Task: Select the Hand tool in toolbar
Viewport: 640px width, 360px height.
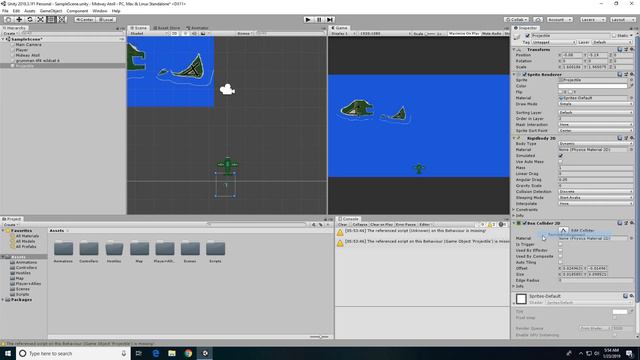Action: pyautogui.click(x=8, y=20)
